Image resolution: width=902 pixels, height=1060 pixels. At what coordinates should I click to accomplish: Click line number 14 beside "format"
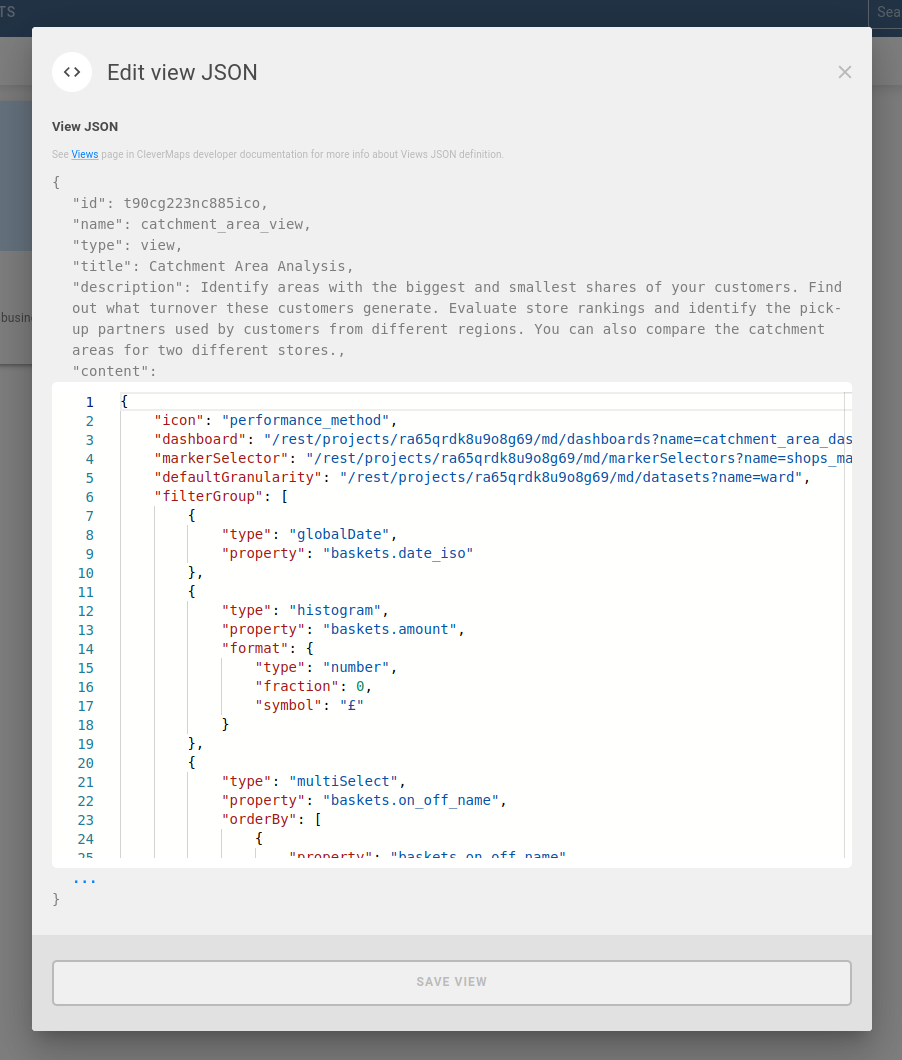click(x=85, y=649)
